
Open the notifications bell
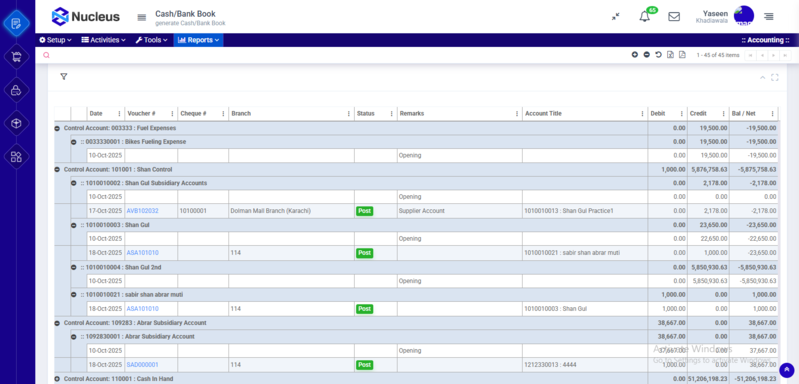pos(645,17)
